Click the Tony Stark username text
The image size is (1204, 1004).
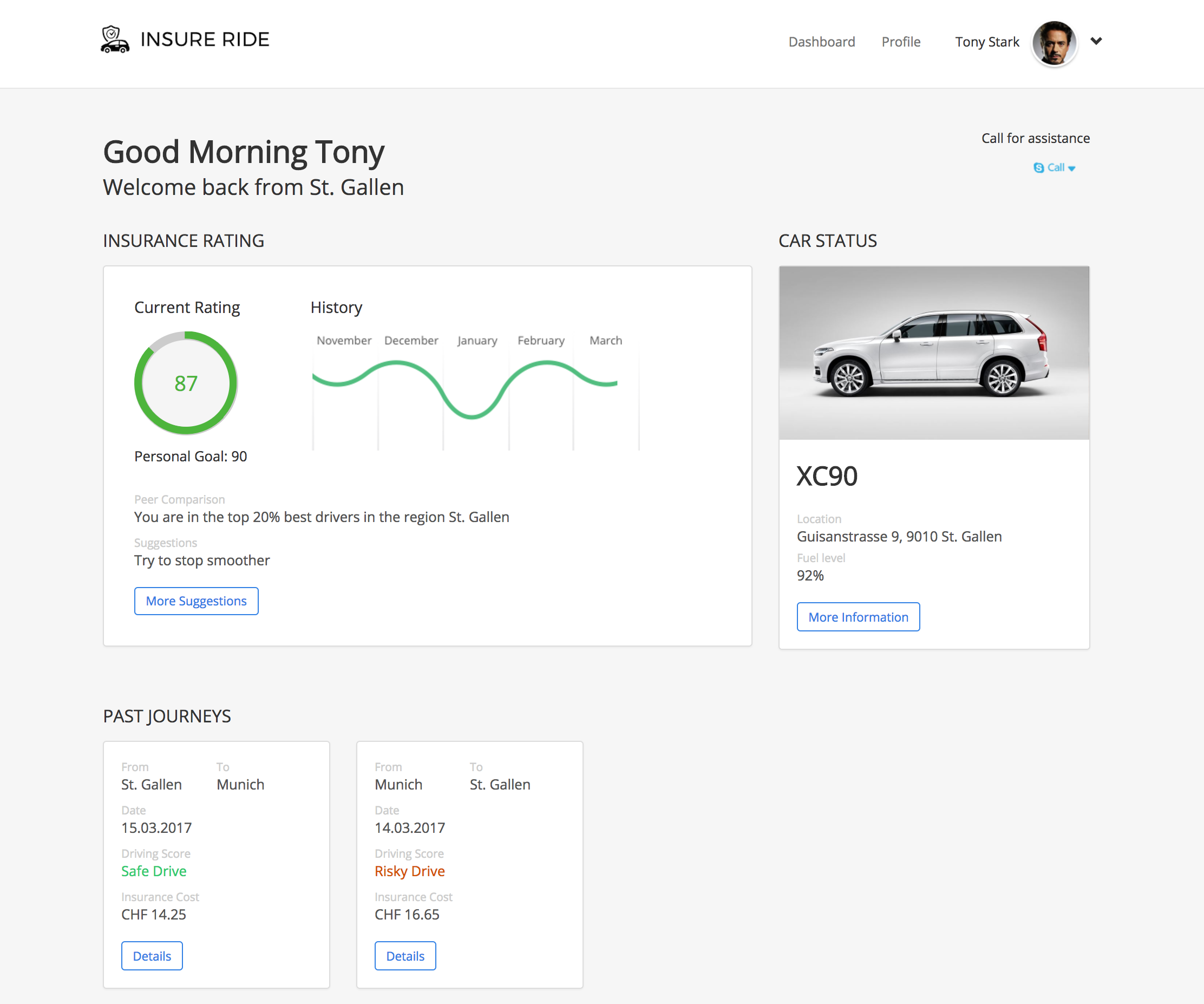pos(986,42)
